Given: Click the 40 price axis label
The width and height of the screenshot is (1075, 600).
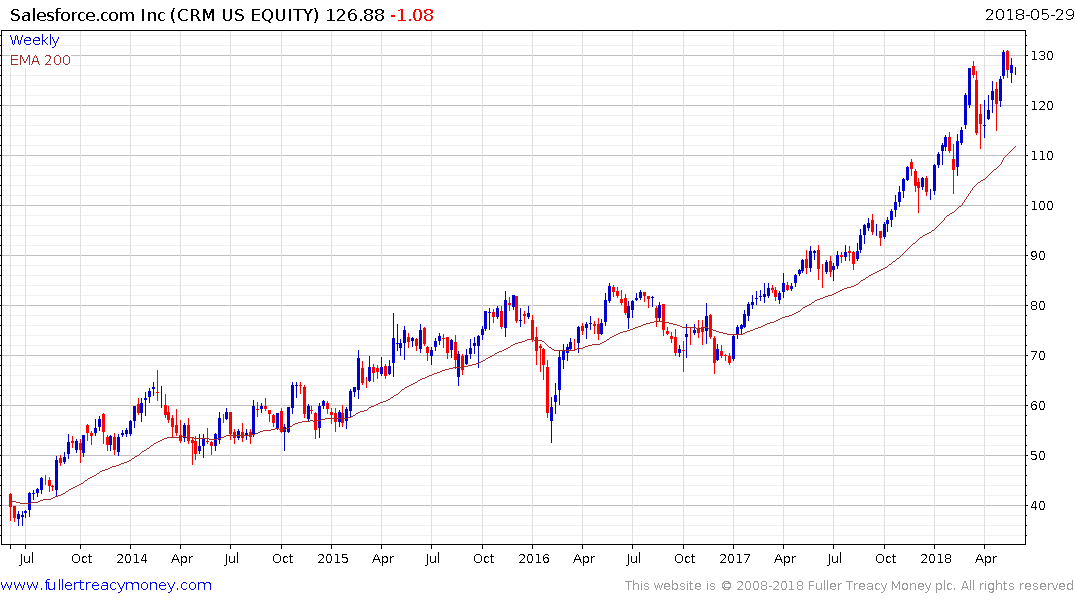Looking at the screenshot, I should tap(1038, 506).
